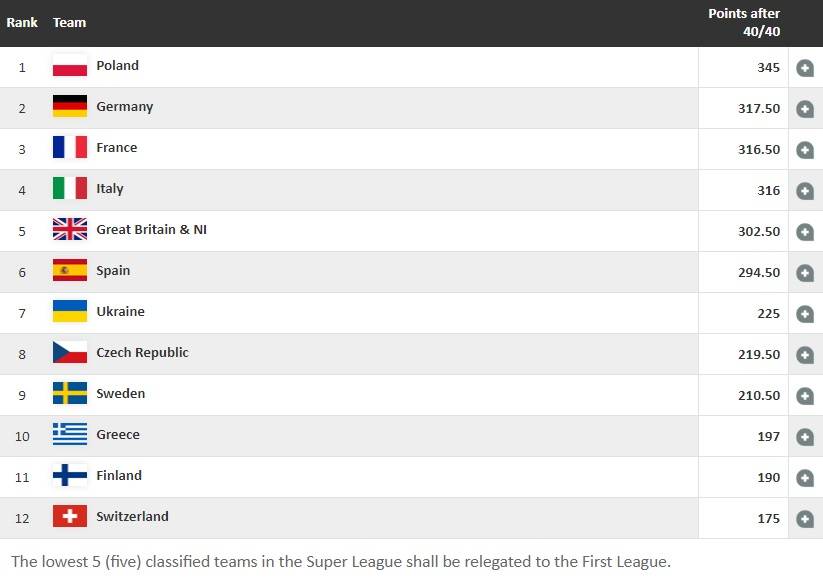Expand the Czech Republic points breakdown
Image resolution: width=823 pixels, height=585 pixels.
805,355
